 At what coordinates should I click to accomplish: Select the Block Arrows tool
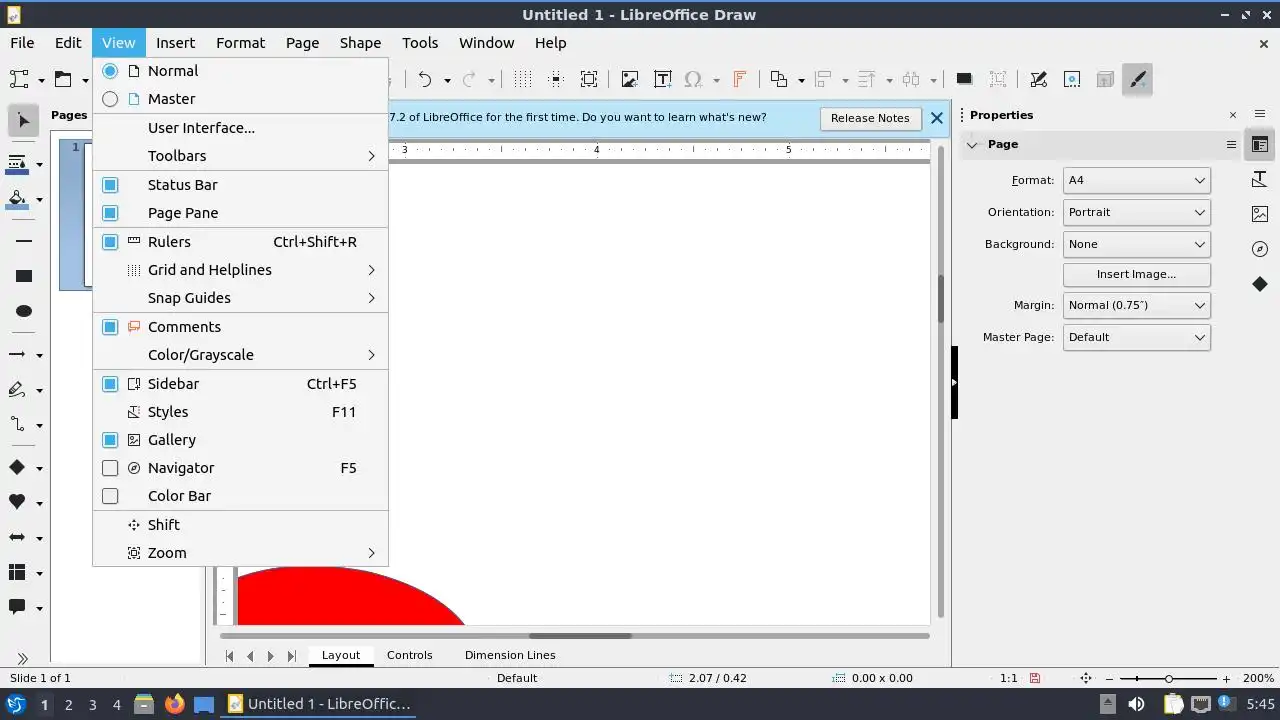pyautogui.click(x=17, y=538)
